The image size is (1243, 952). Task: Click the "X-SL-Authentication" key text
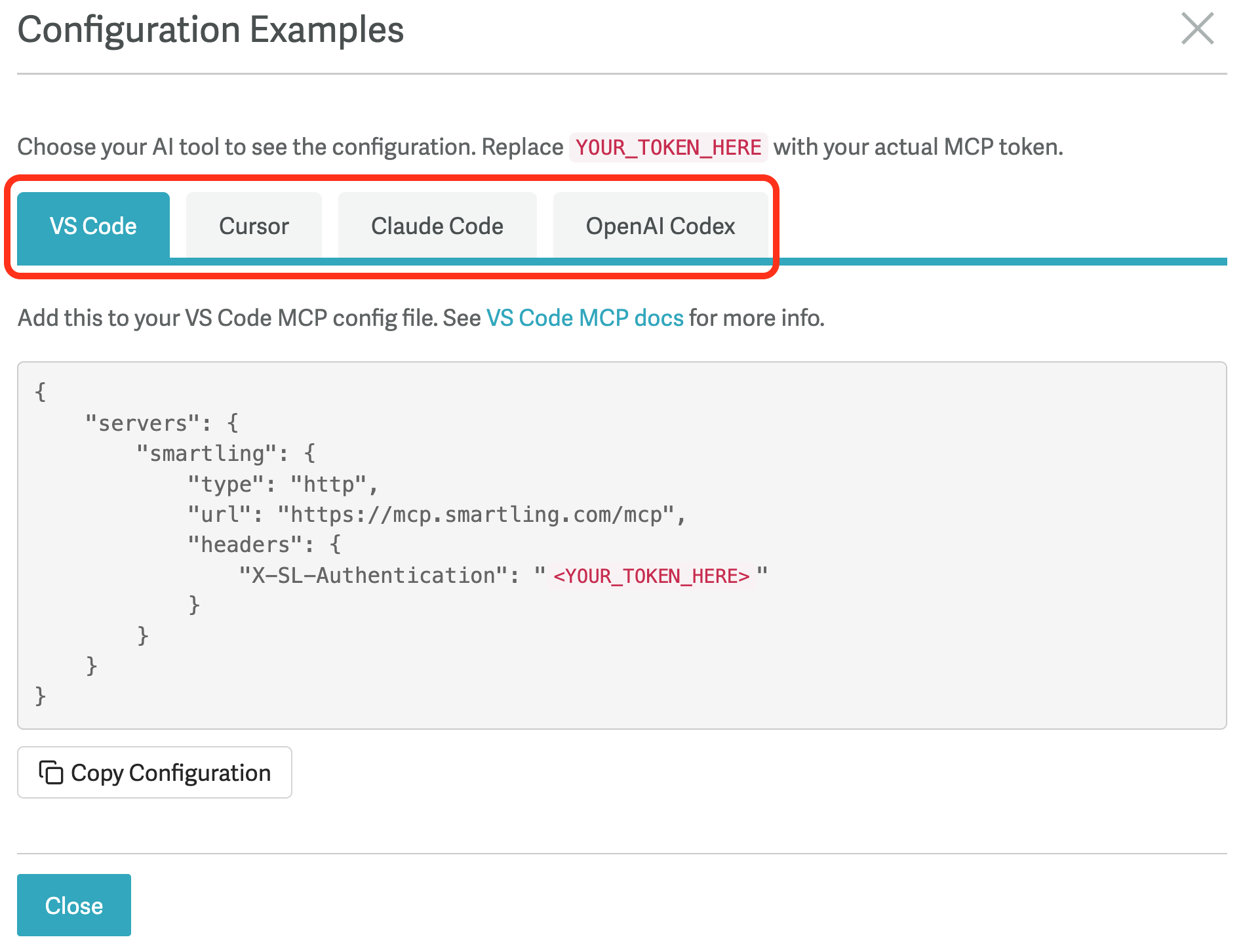(x=373, y=576)
